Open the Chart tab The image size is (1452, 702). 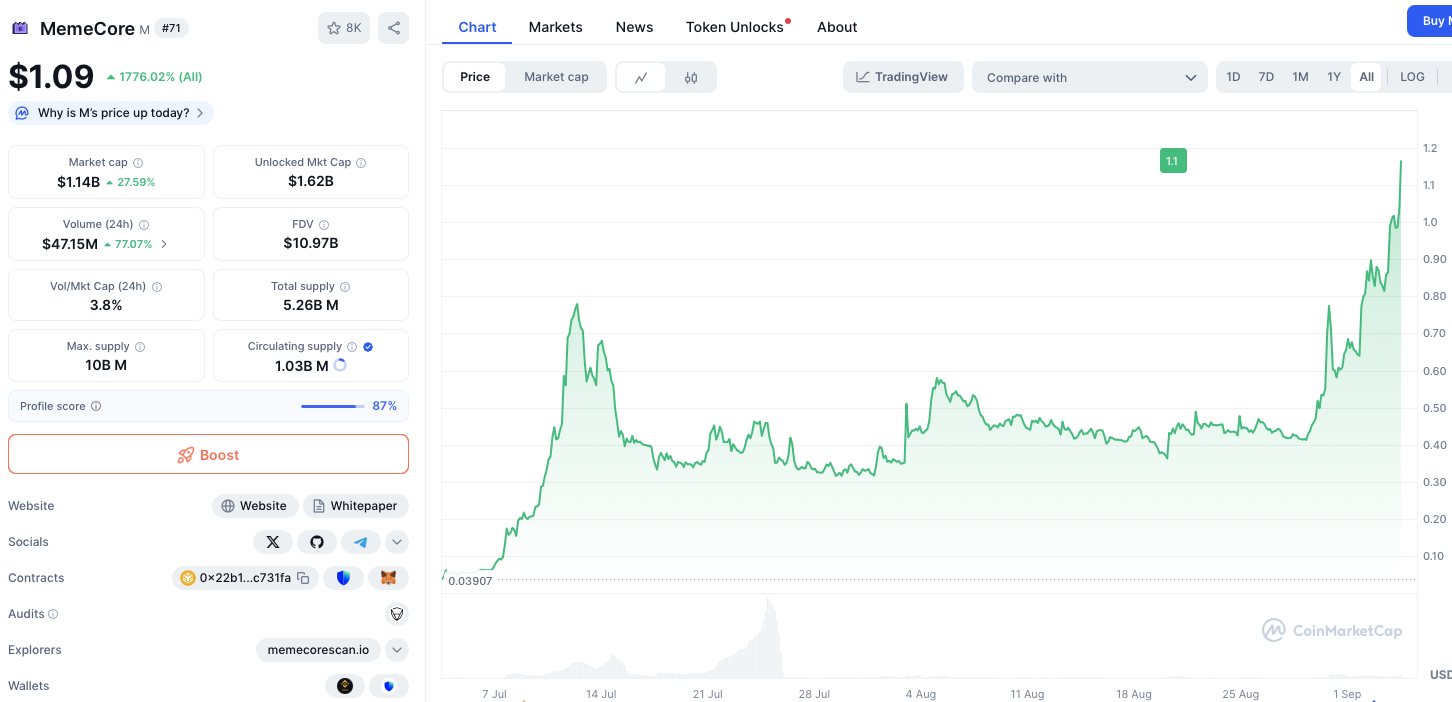click(477, 27)
